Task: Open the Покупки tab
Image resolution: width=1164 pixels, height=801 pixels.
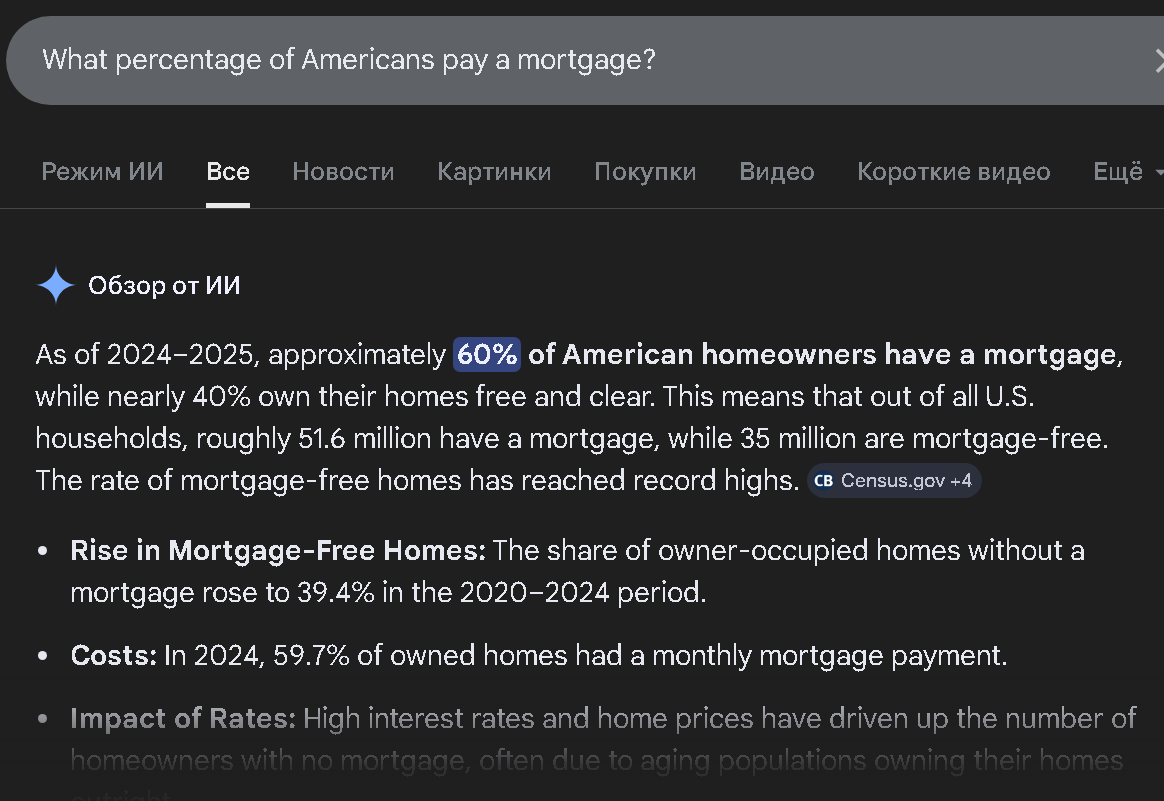Action: pyautogui.click(x=645, y=172)
